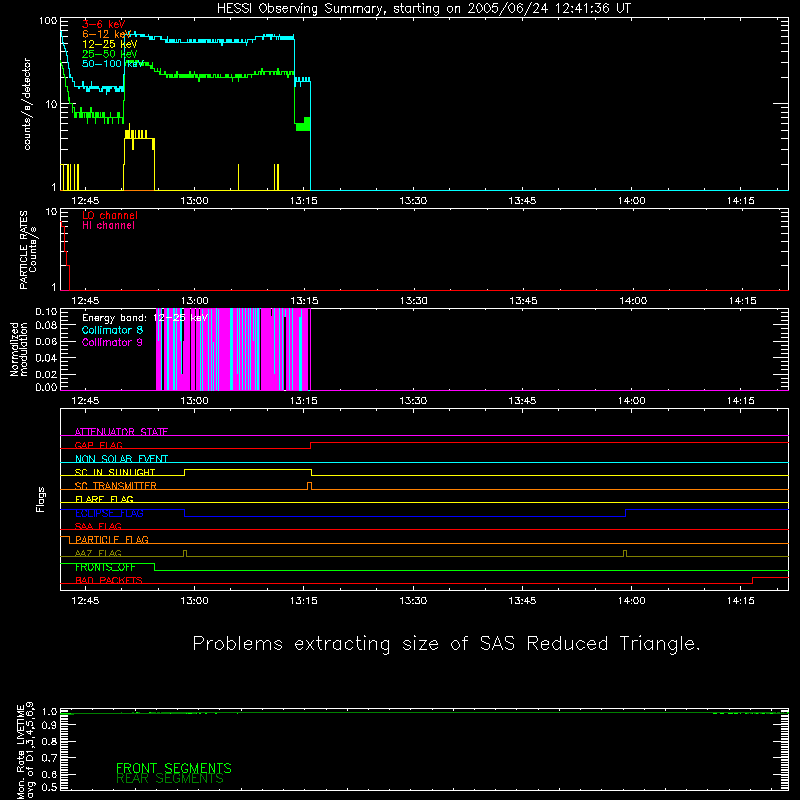Select the SC_IN_SUNLIGHT flag label
800x800 pixels.
pos(115,472)
